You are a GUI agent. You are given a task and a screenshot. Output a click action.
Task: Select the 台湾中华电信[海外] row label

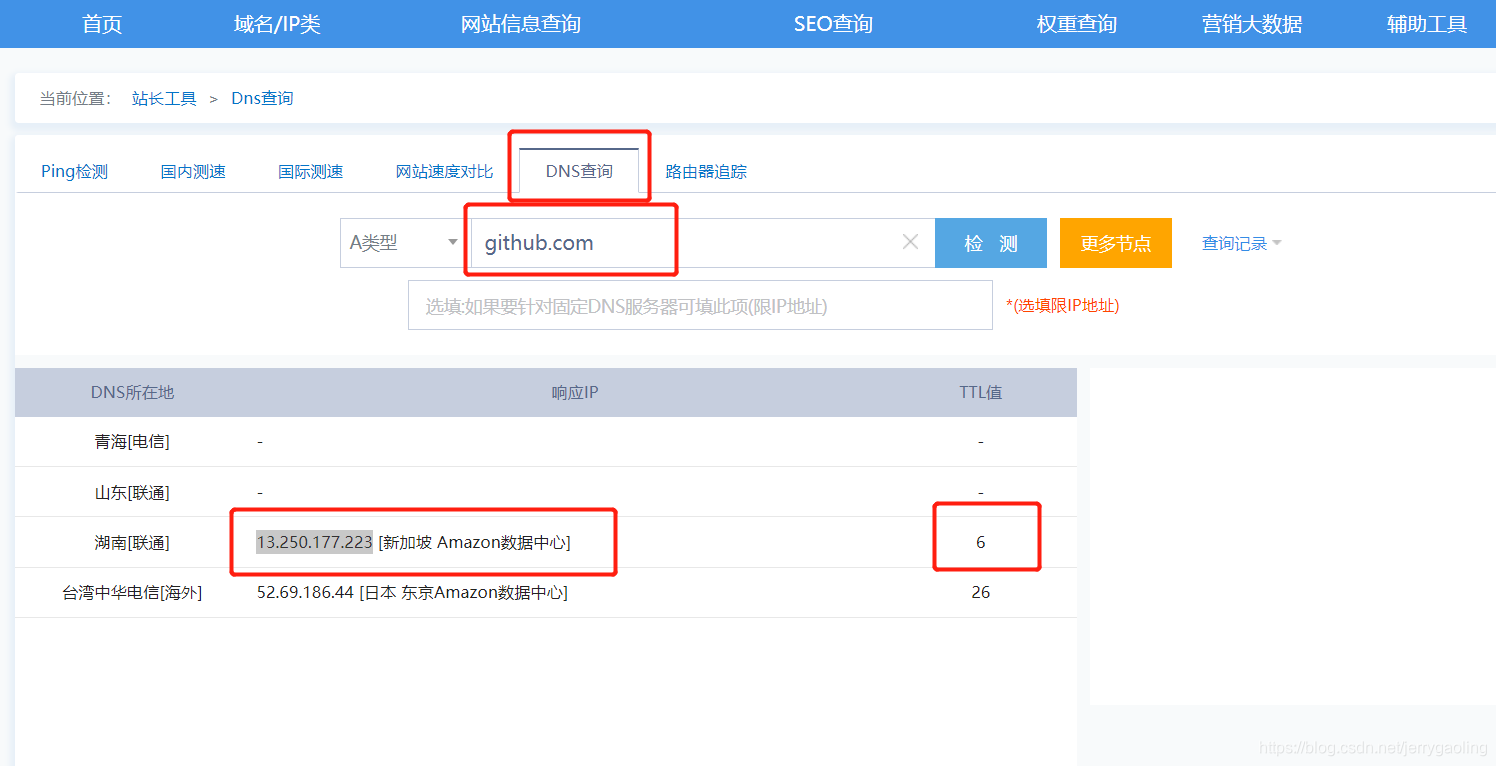point(132,592)
